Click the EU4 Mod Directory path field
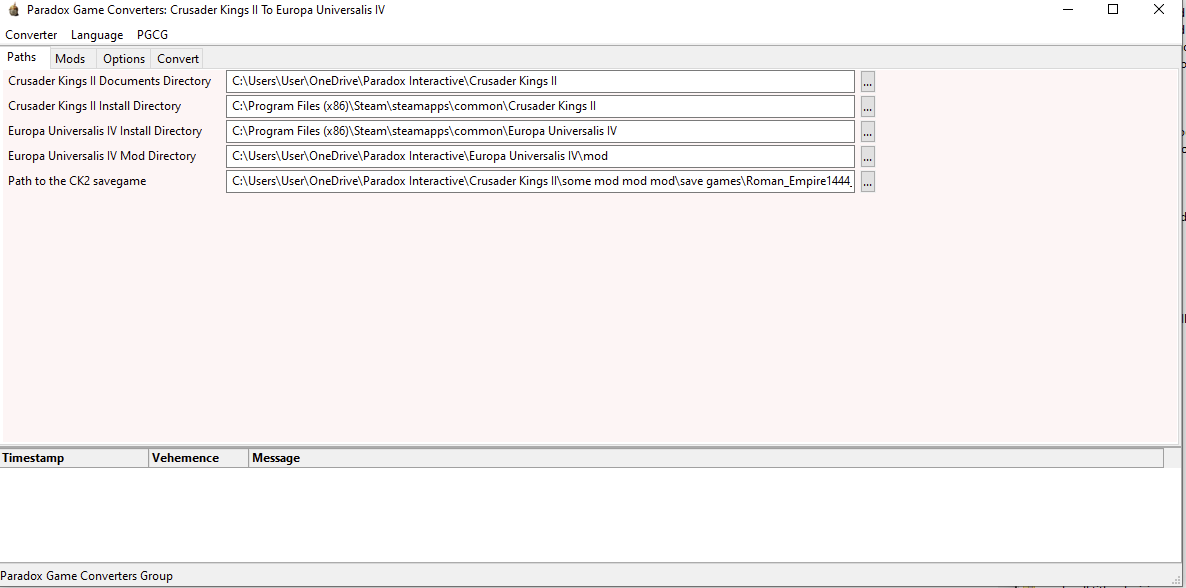Image resolution: width=1186 pixels, height=588 pixels. (x=540, y=156)
